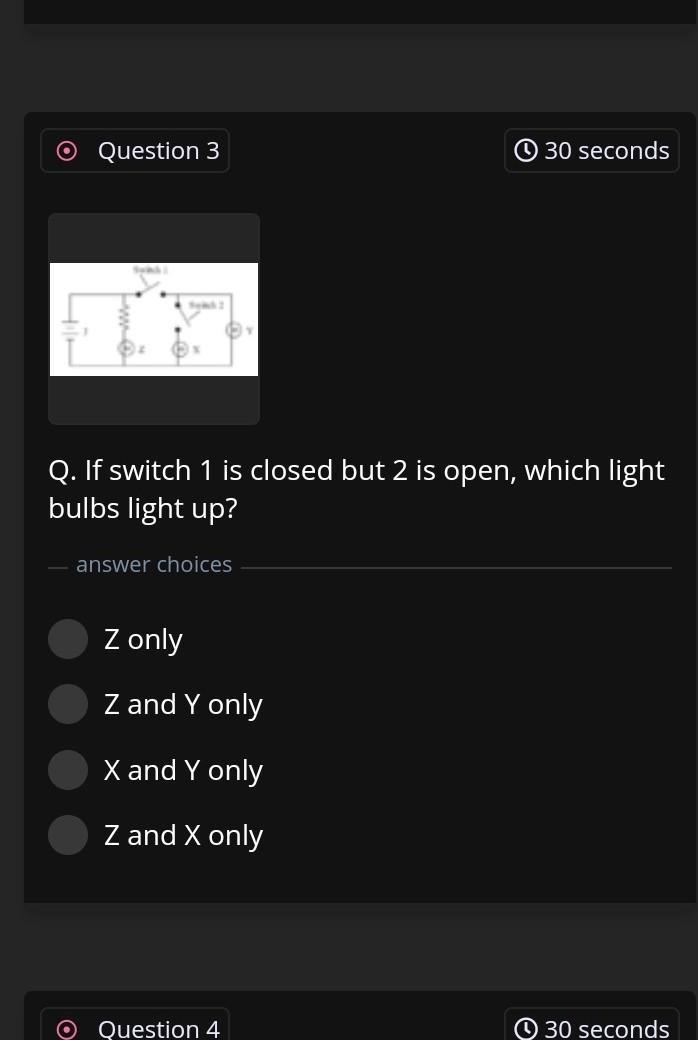The height and width of the screenshot is (1040, 698).
Task: Select the "Z only" radio button
Action: (x=68, y=639)
